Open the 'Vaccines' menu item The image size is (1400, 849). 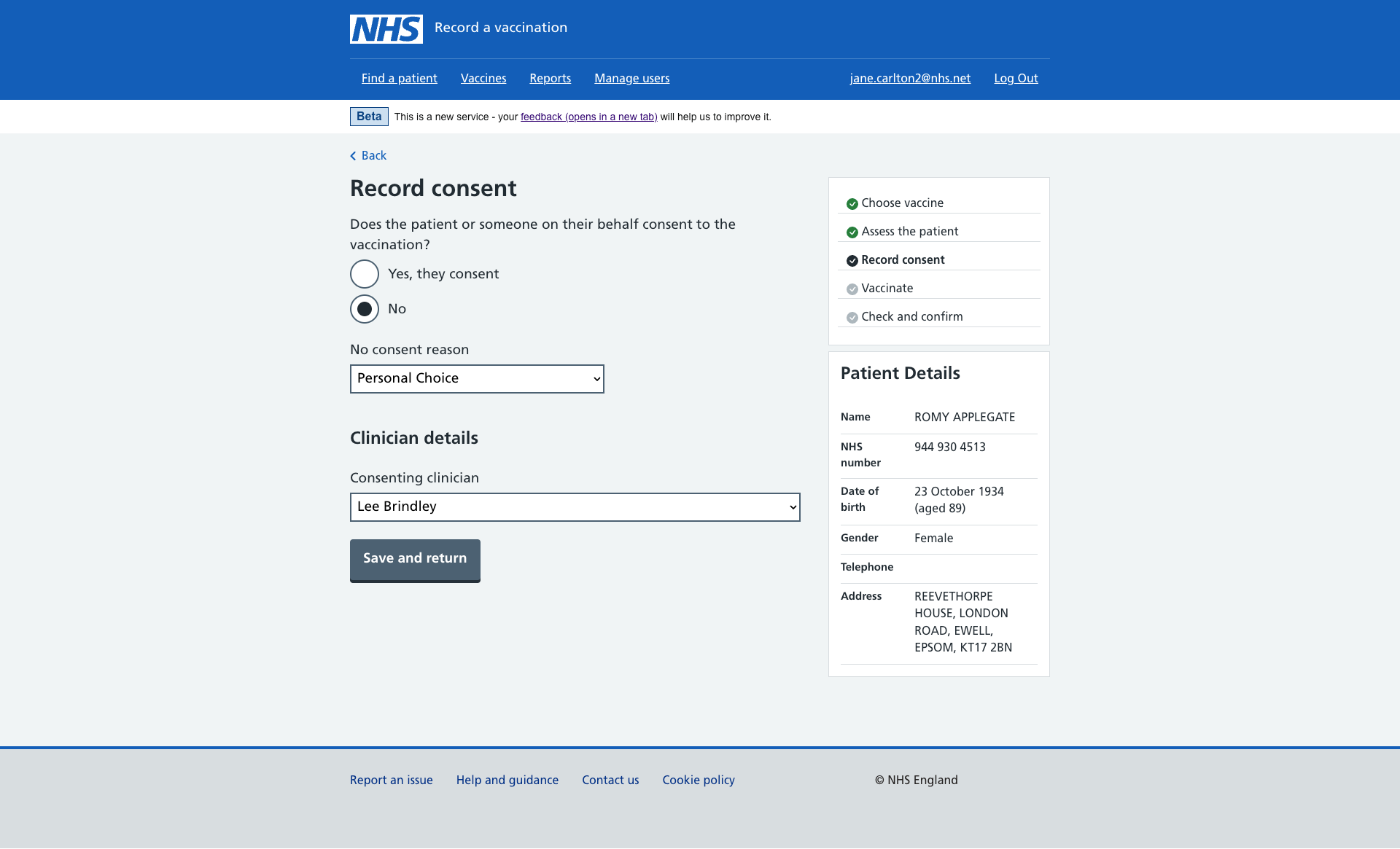[x=483, y=78]
